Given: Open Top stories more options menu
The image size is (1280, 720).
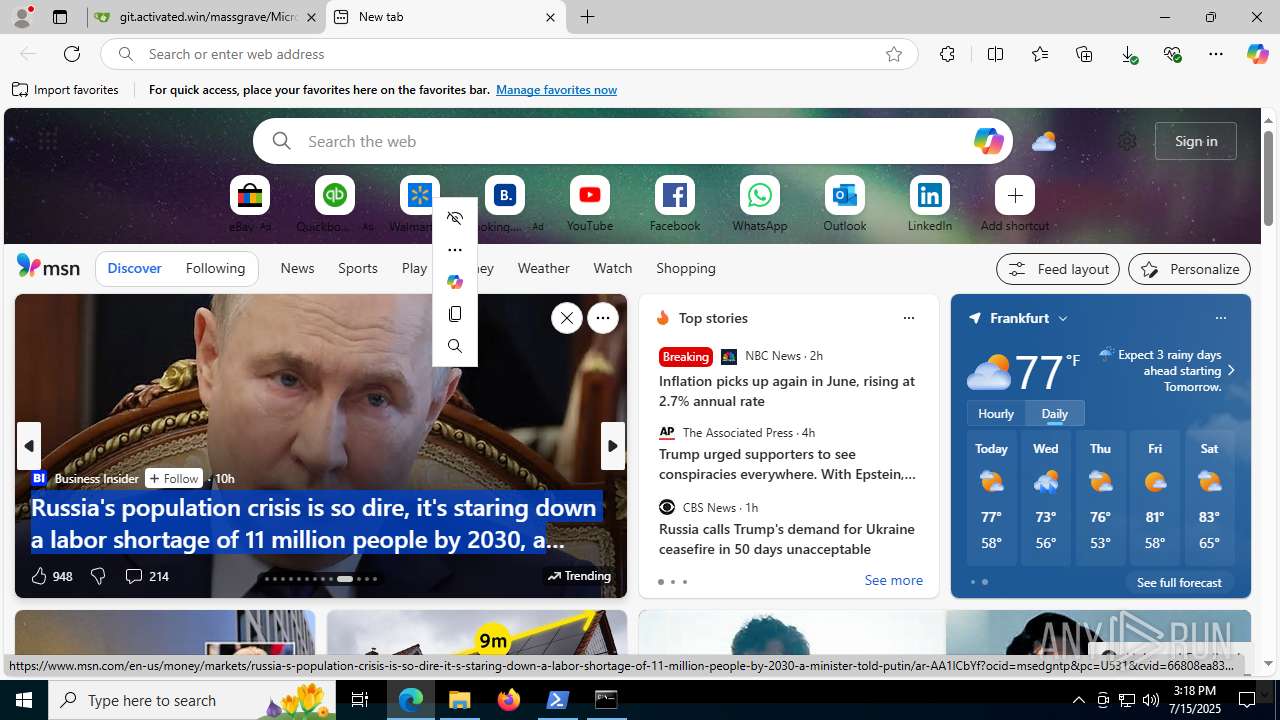Looking at the screenshot, I should (908, 318).
